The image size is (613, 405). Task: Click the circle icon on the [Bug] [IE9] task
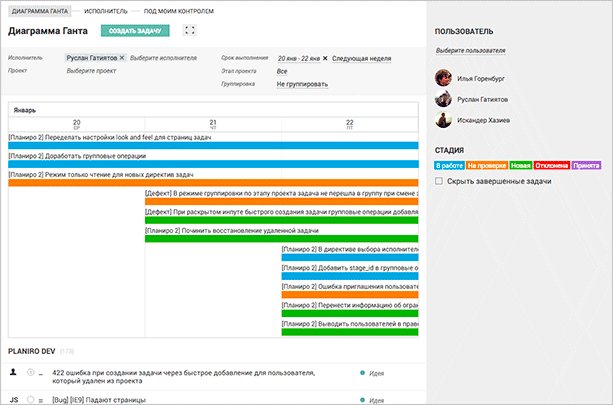coord(30,400)
